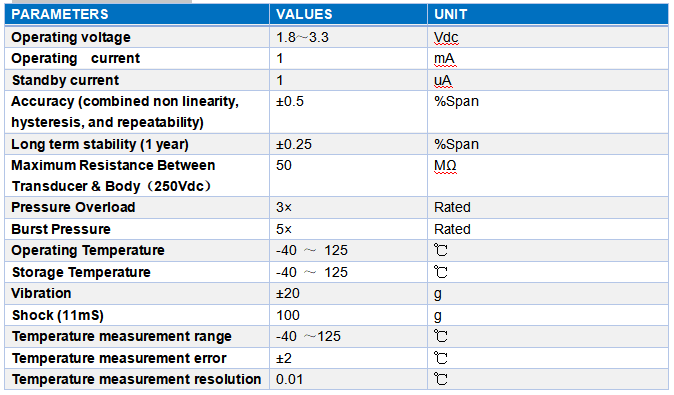Click the Operating Temperature ℃ symbol
674x395 pixels.
click(441, 250)
